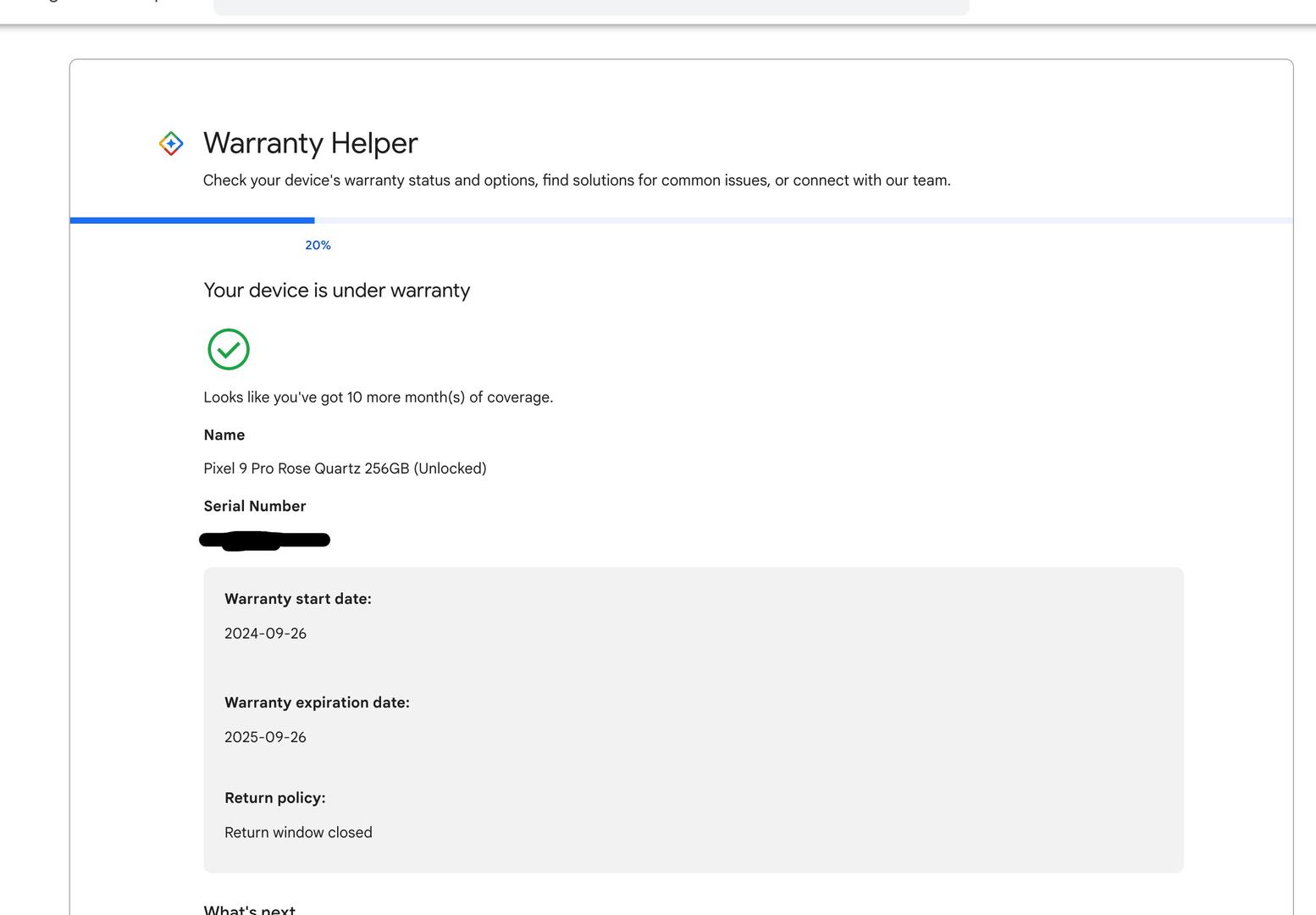
Task: Select the warranty start date 2024-09-26
Action: [x=265, y=634]
